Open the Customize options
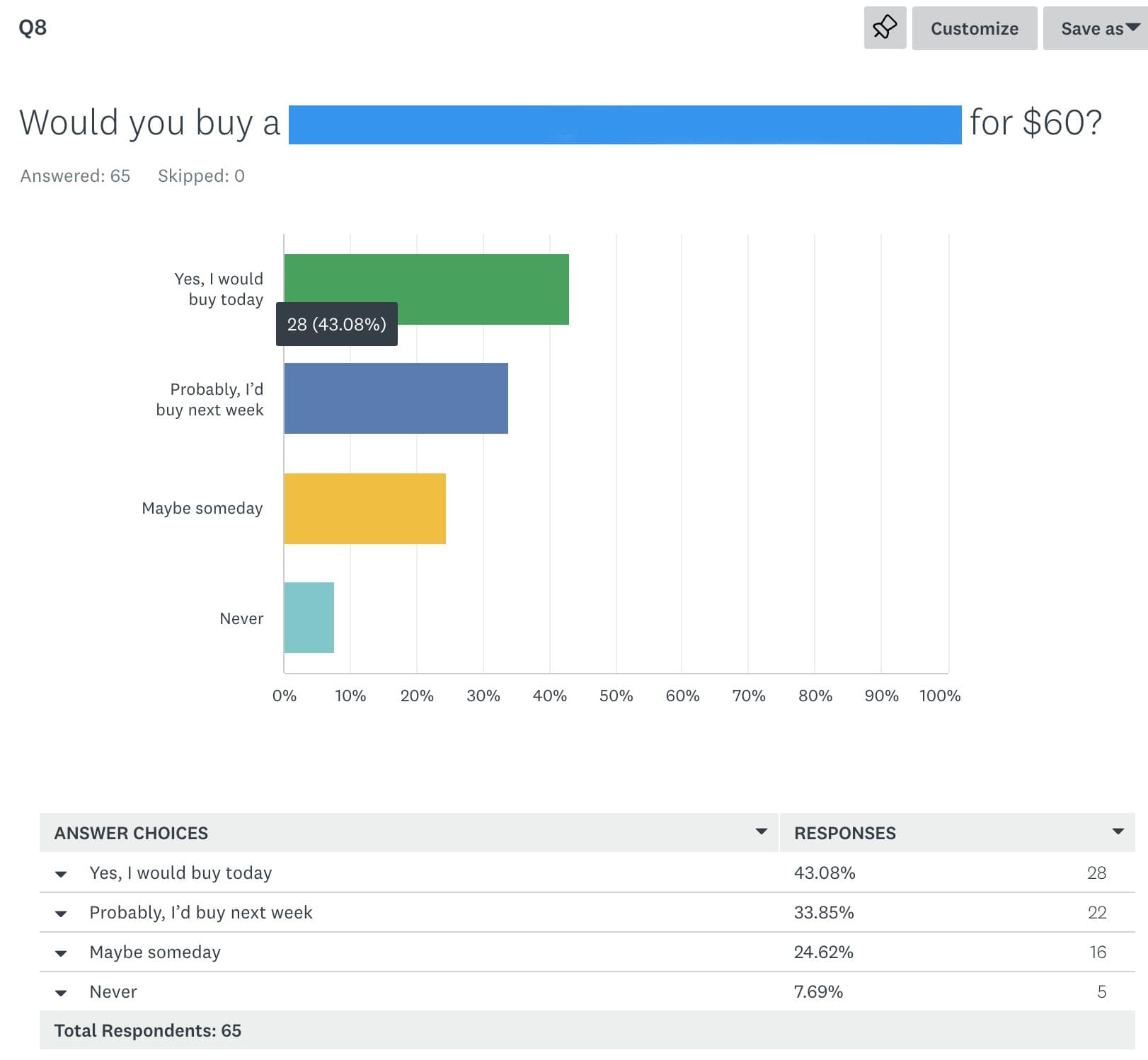The image size is (1148, 1060). [974, 28]
